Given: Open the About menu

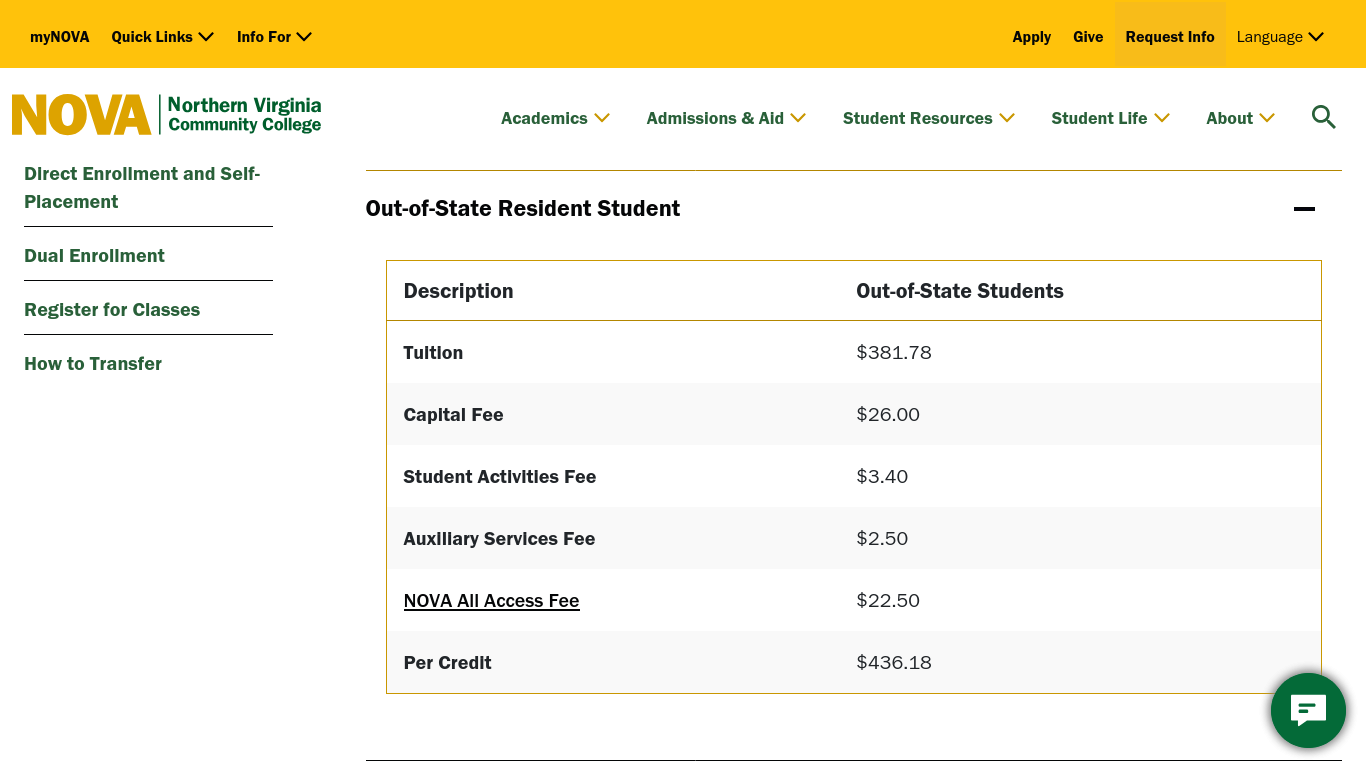Looking at the screenshot, I should click(1240, 118).
